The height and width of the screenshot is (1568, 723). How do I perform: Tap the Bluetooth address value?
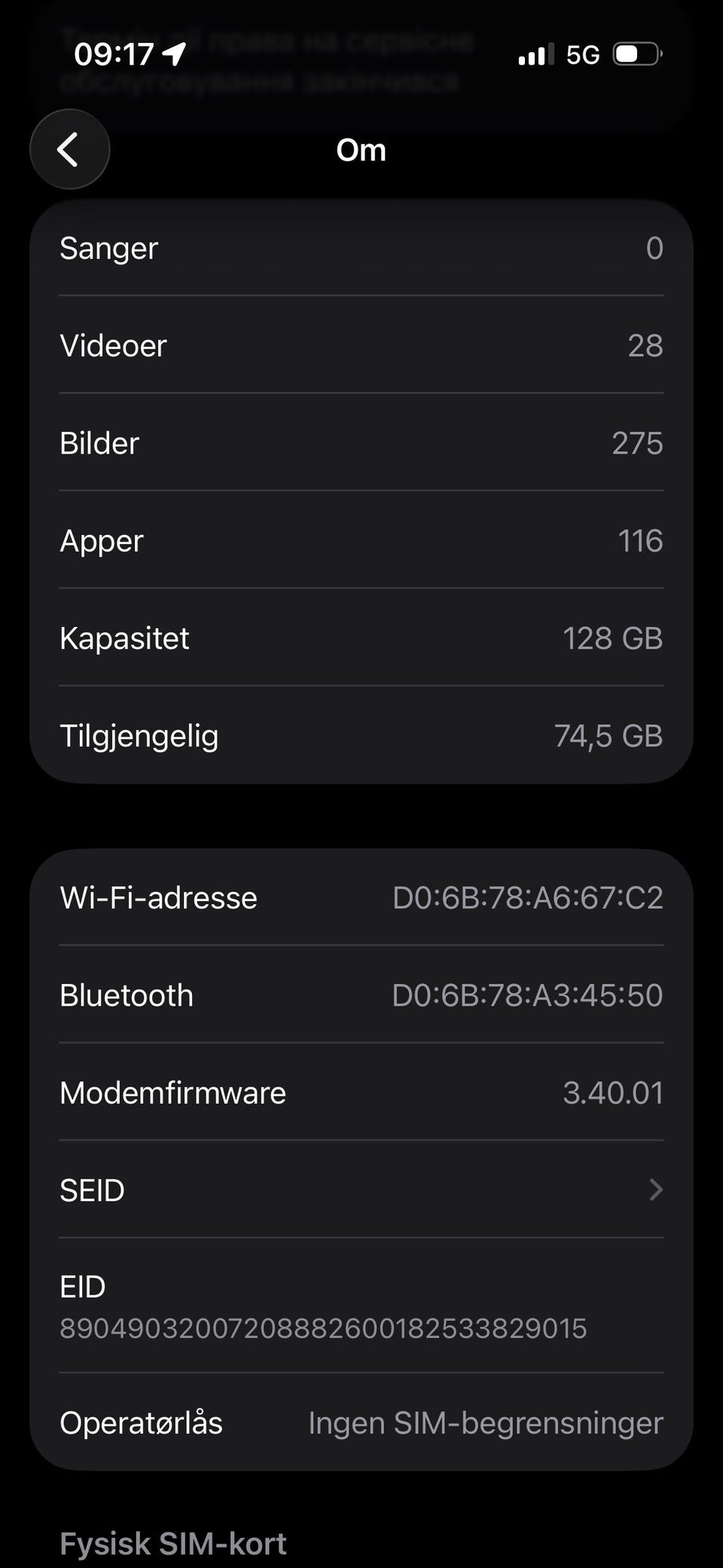pyautogui.click(x=527, y=995)
